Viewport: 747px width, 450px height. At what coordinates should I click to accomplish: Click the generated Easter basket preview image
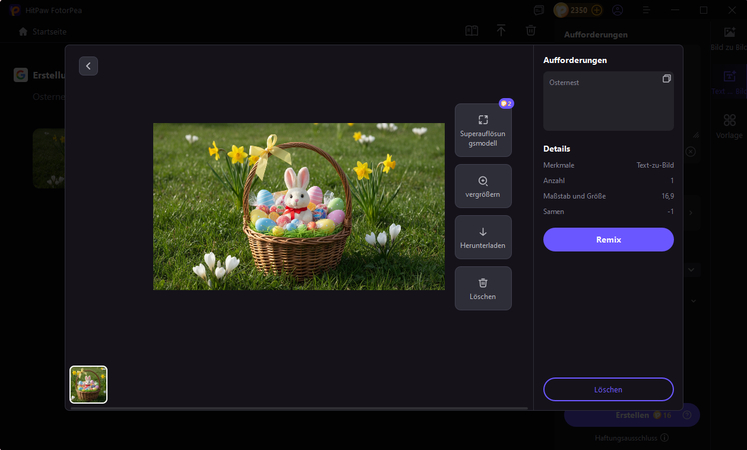[x=299, y=207]
